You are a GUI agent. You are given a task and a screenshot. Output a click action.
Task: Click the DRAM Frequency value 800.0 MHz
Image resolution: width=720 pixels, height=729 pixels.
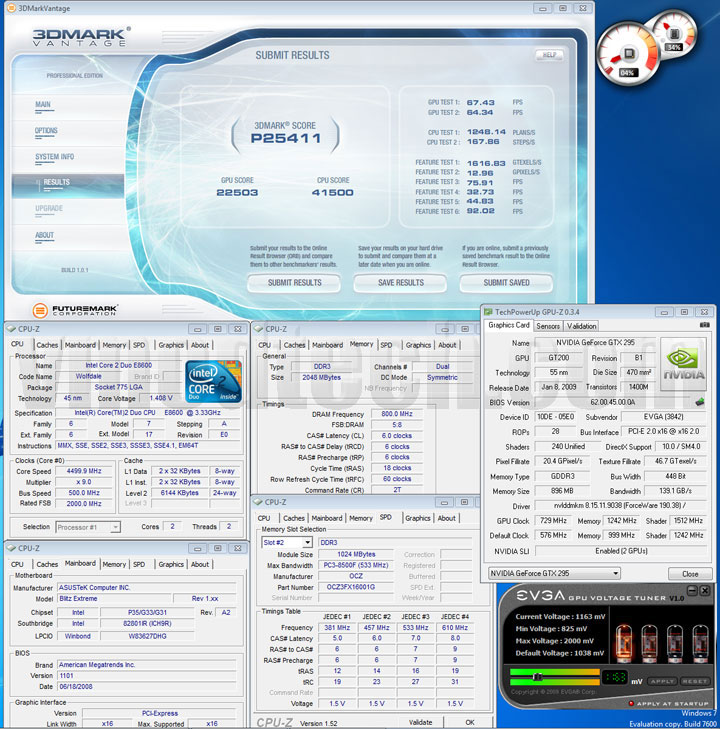[396, 414]
